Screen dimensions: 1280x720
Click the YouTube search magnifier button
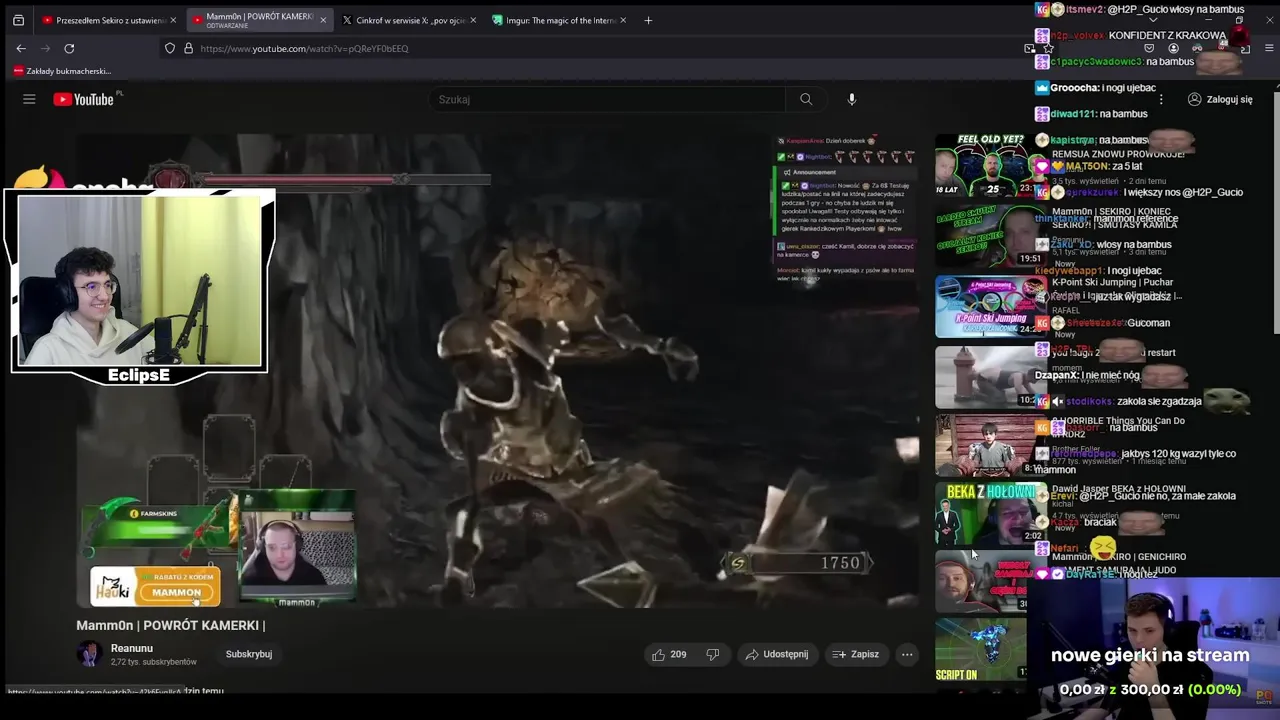tap(806, 99)
